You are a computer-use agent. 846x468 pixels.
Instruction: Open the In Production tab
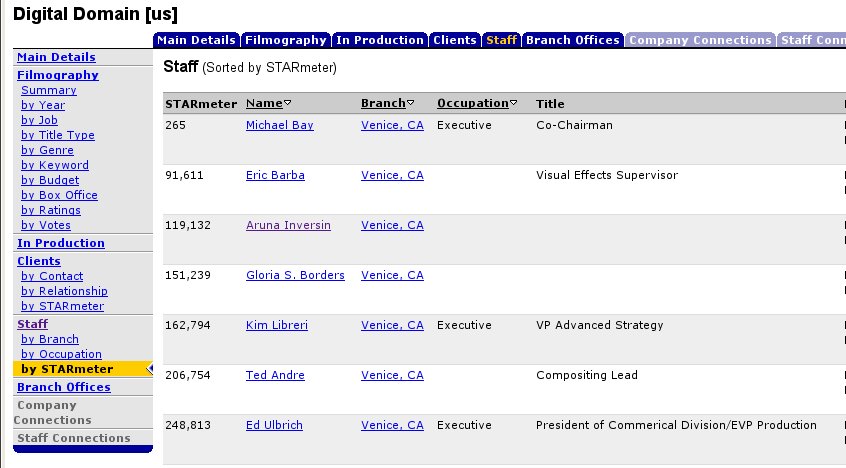pyautogui.click(x=379, y=40)
